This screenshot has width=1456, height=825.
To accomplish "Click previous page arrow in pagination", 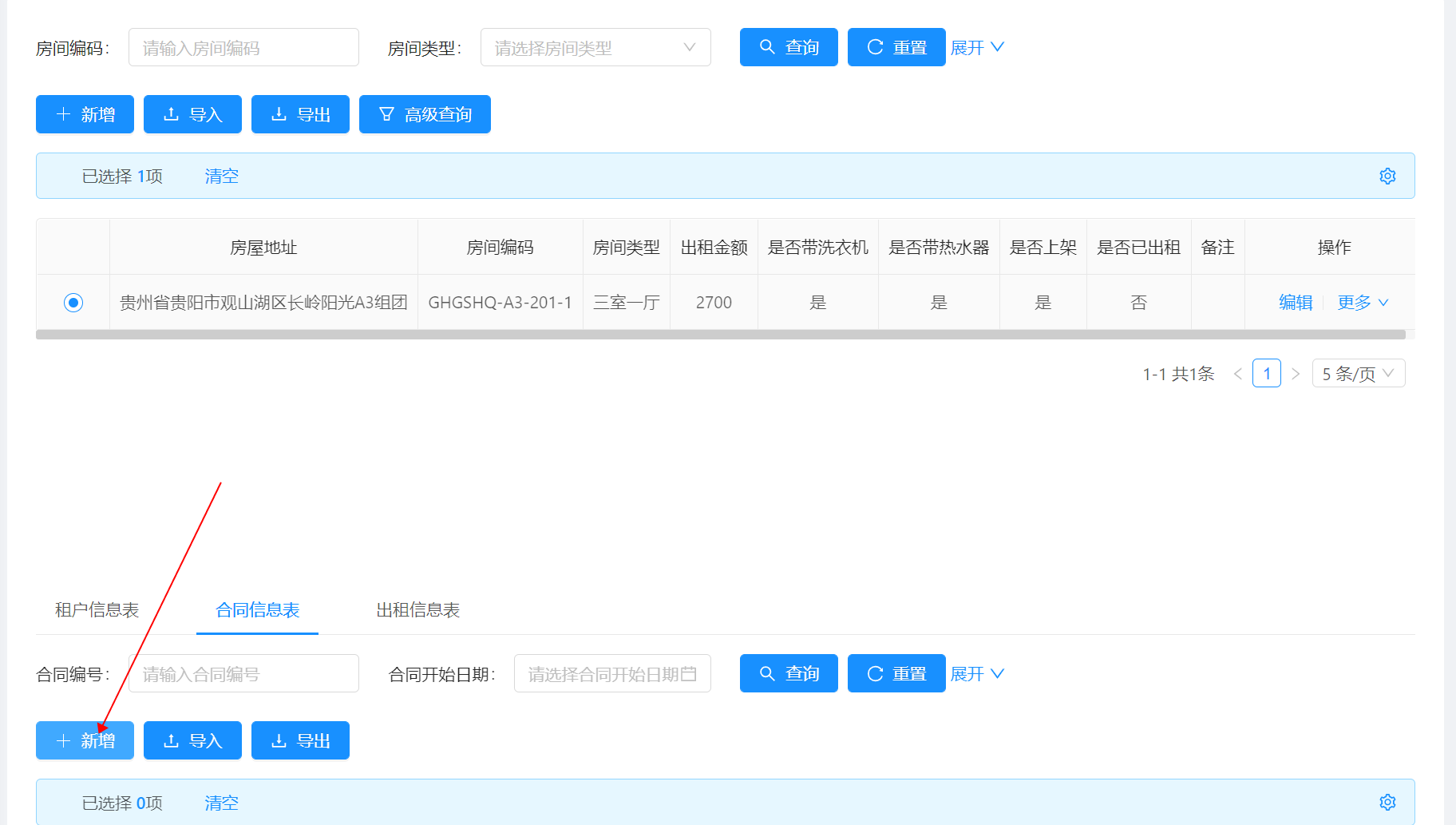I will [x=1237, y=373].
